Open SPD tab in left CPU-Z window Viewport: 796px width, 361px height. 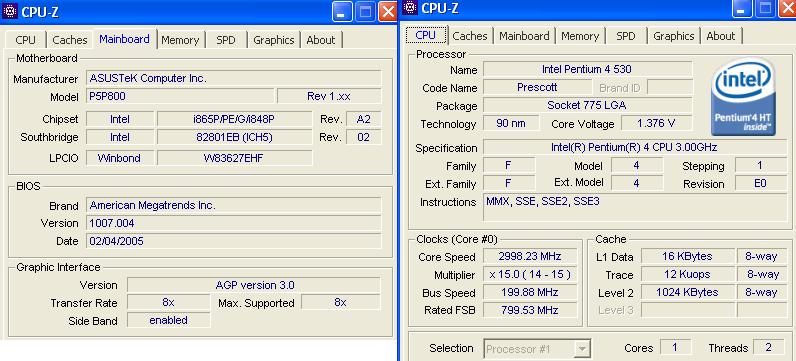(226, 40)
